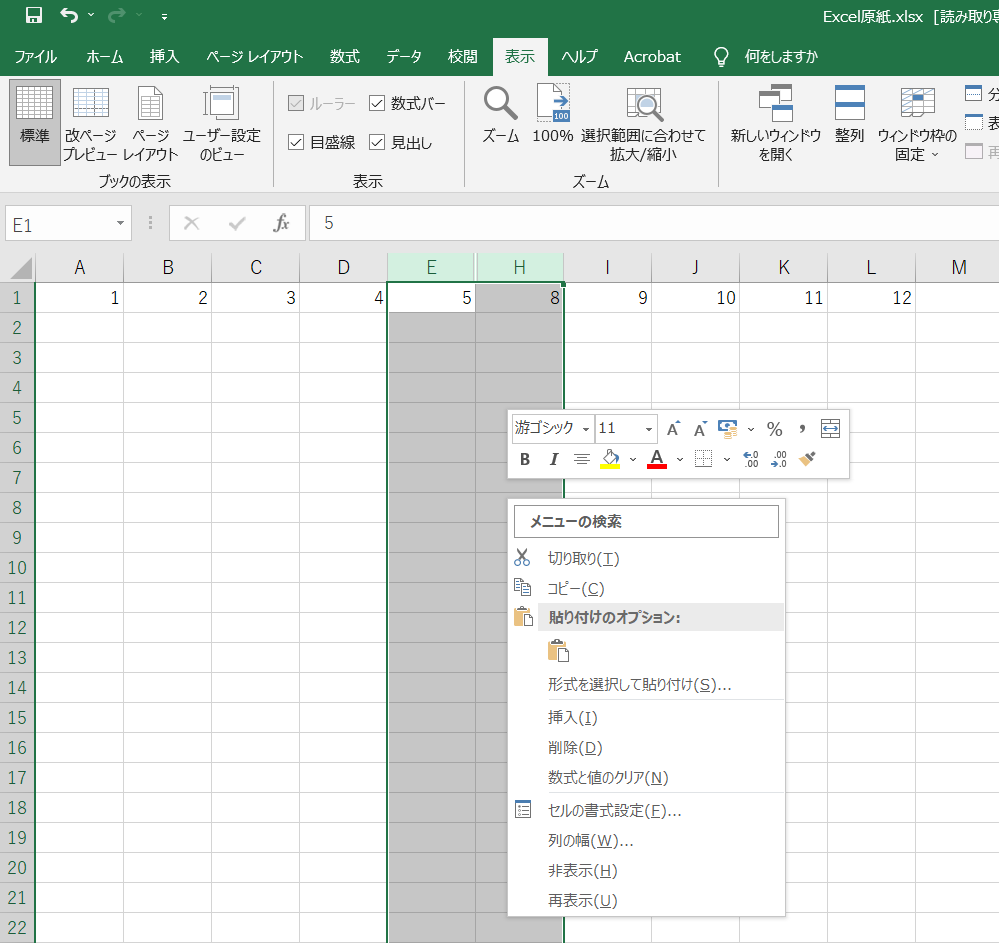Open the font name dropdown 游ゴシック
This screenshot has width=999, height=943.
pyautogui.click(x=586, y=429)
